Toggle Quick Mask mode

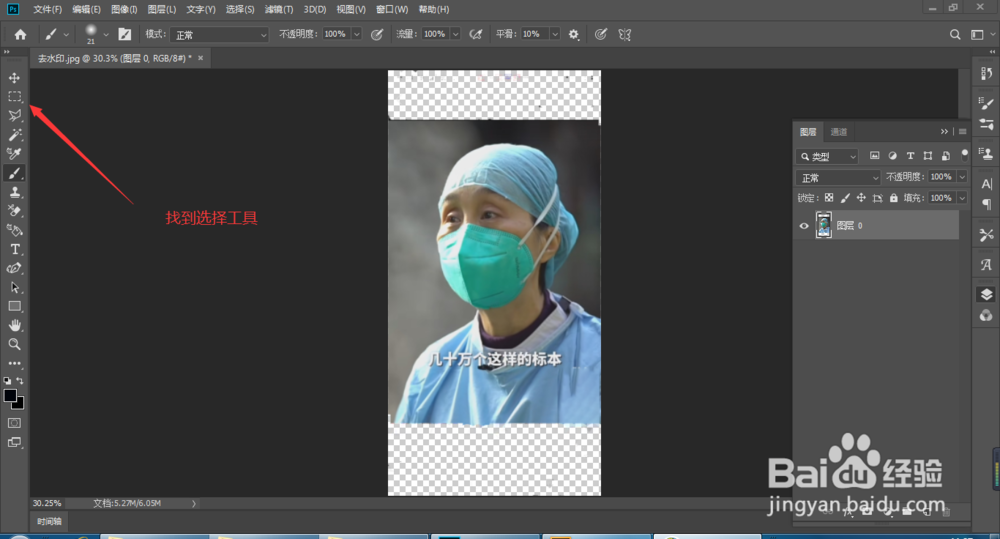click(14, 423)
